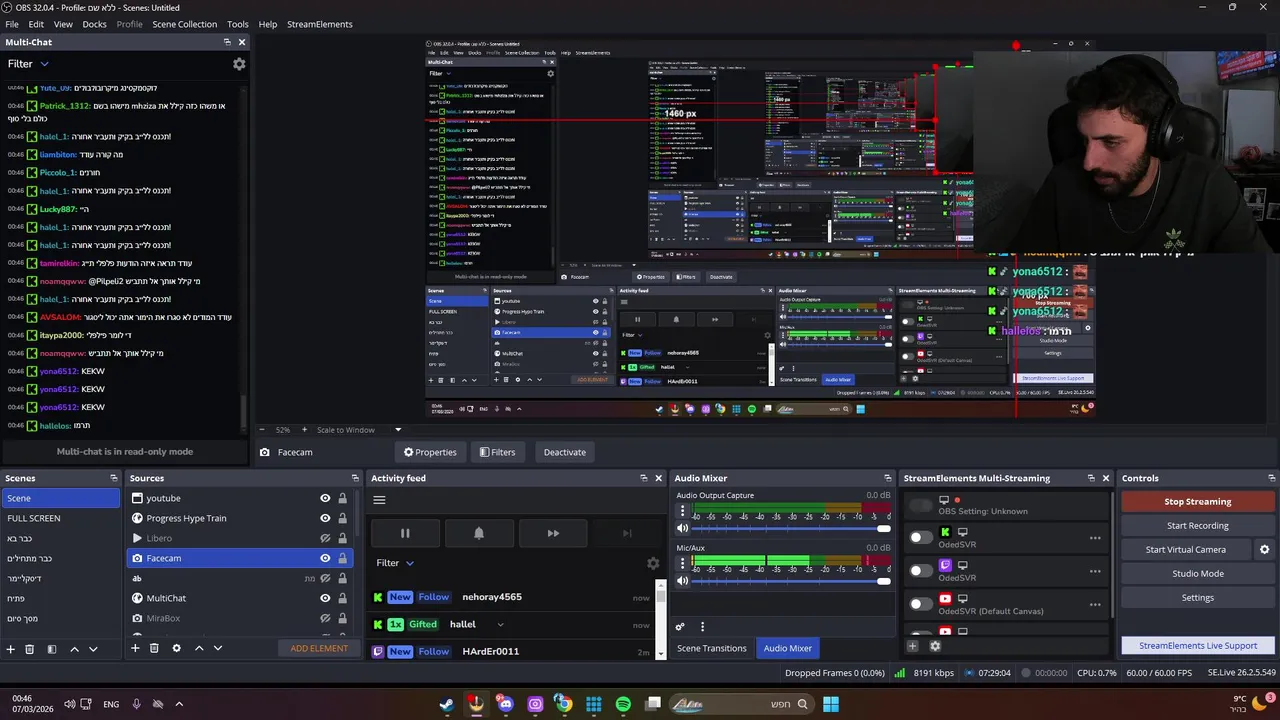This screenshot has height=720, width=1280.
Task: Show the MiraBox source
Action: 325,618
